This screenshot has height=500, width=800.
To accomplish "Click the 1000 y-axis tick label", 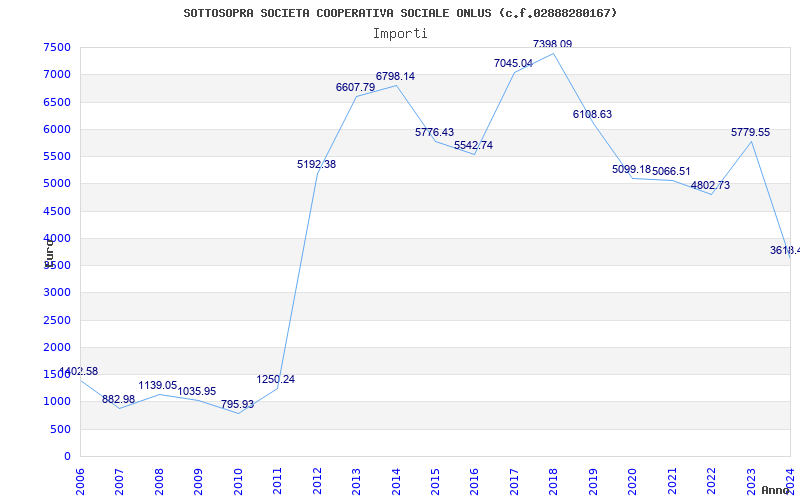I will pos(57,402).
